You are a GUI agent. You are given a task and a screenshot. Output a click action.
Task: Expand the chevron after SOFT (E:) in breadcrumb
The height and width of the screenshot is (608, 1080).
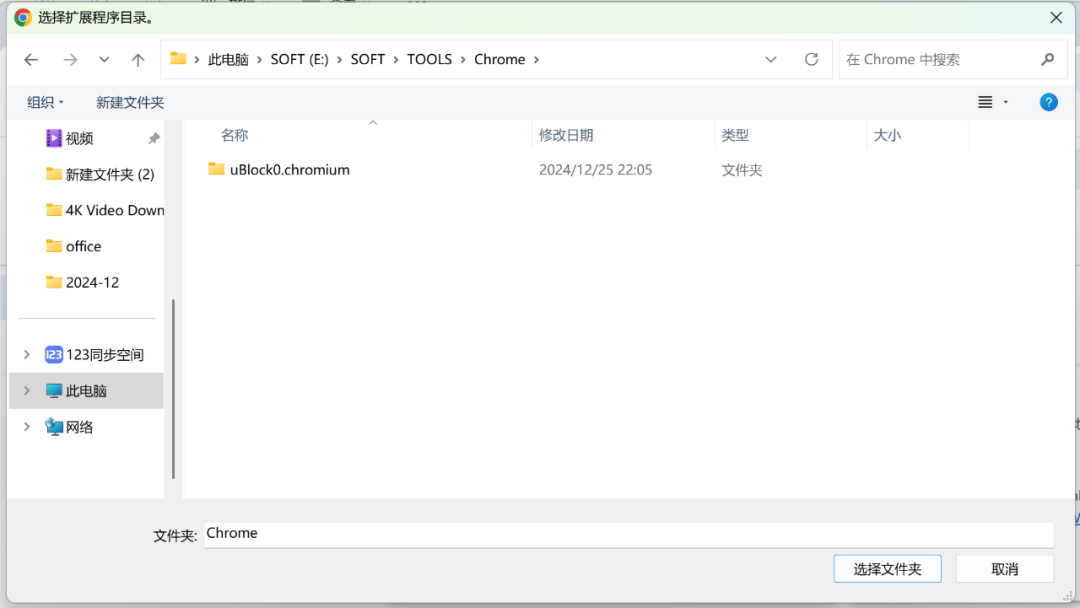pos(339,59)
